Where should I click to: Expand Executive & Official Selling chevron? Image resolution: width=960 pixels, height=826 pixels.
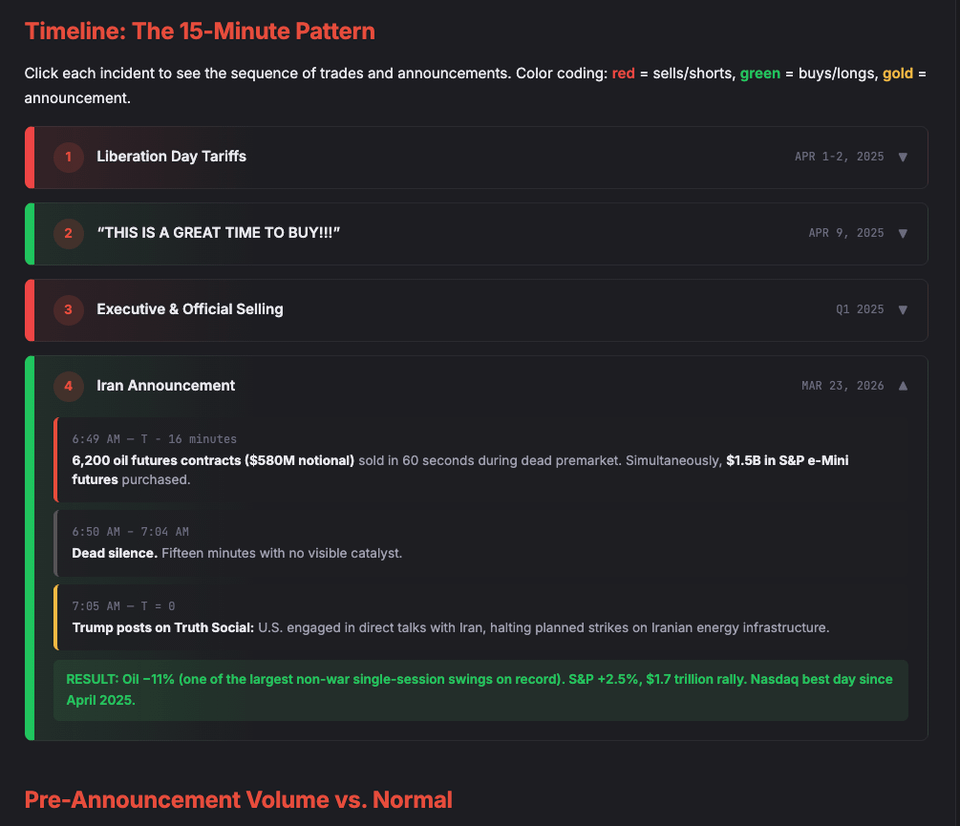903,309
